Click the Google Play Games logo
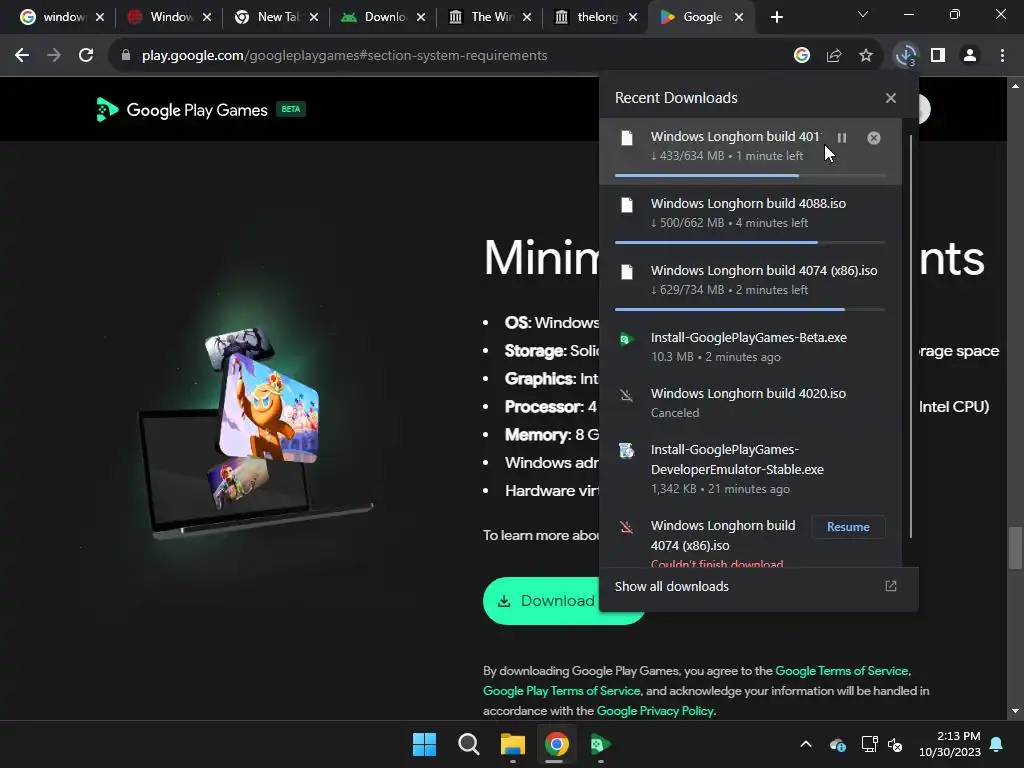The width and height of the screenshot is (1024, 768). tap(182, 110)
